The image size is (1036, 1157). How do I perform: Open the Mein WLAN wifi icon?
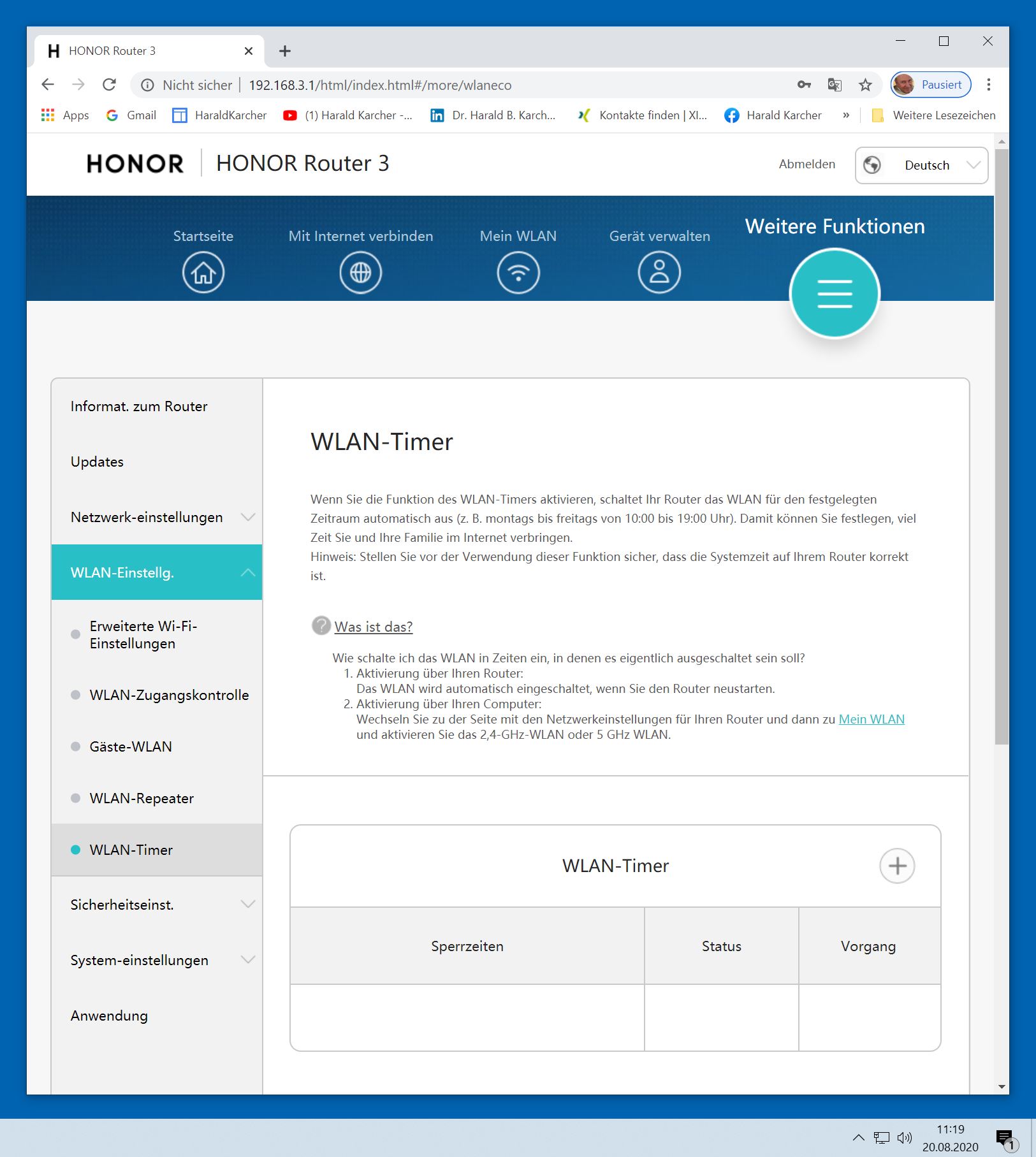(x=518, y=273)
